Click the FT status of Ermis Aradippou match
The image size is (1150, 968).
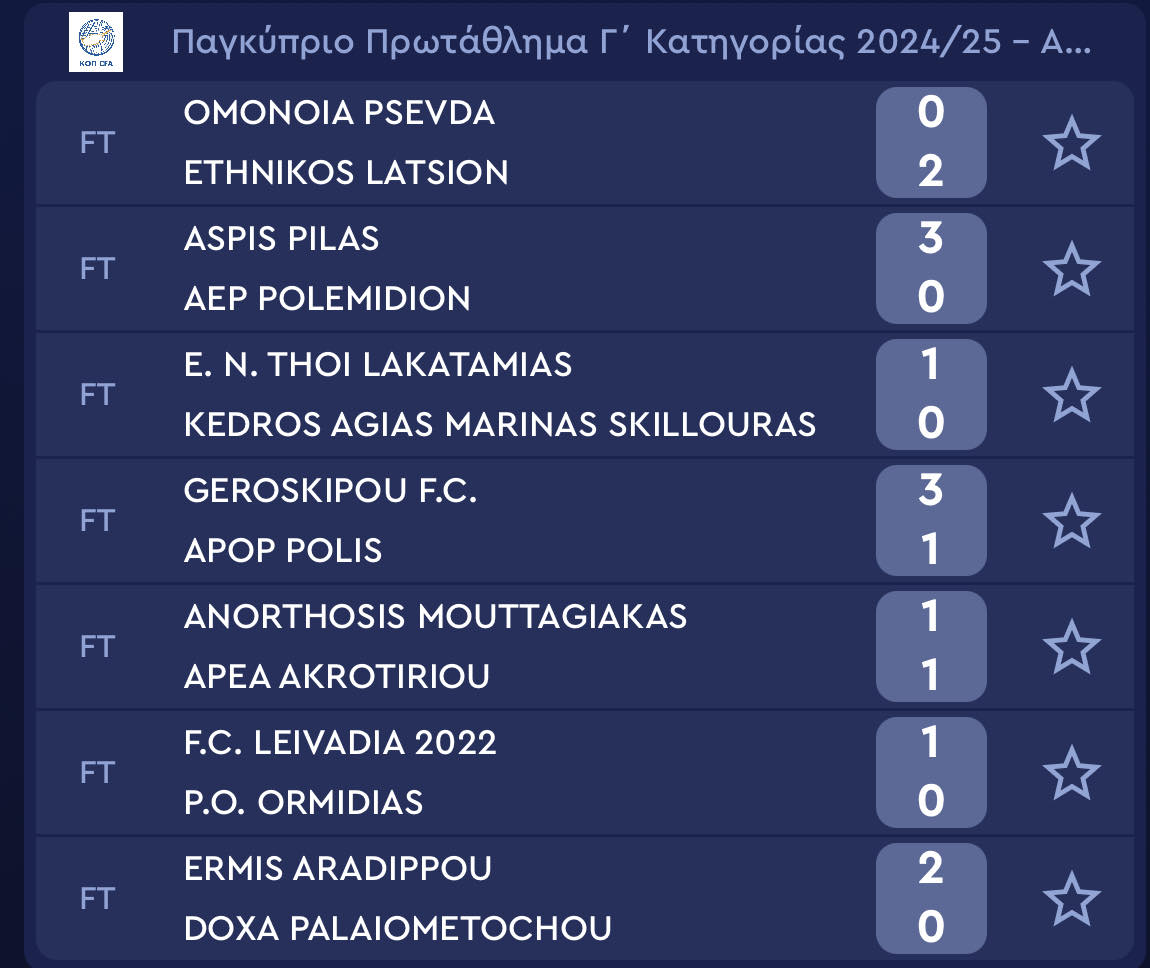click(x=98, y=898)
